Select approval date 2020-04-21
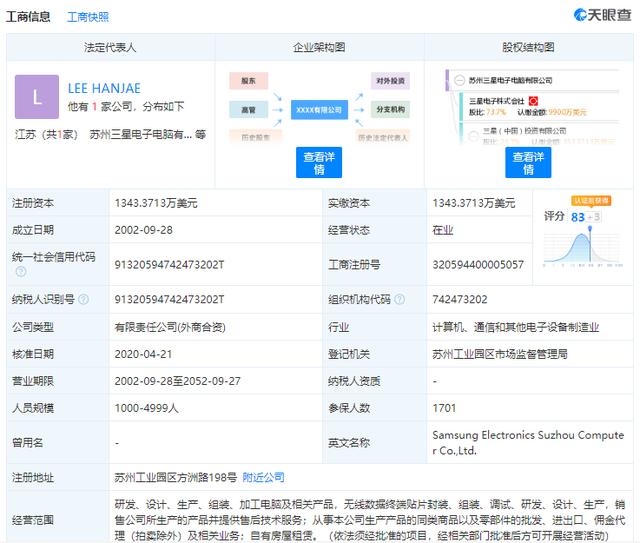Image resolution: width=640 pixels, height=543 pixels. click(143, 354)
